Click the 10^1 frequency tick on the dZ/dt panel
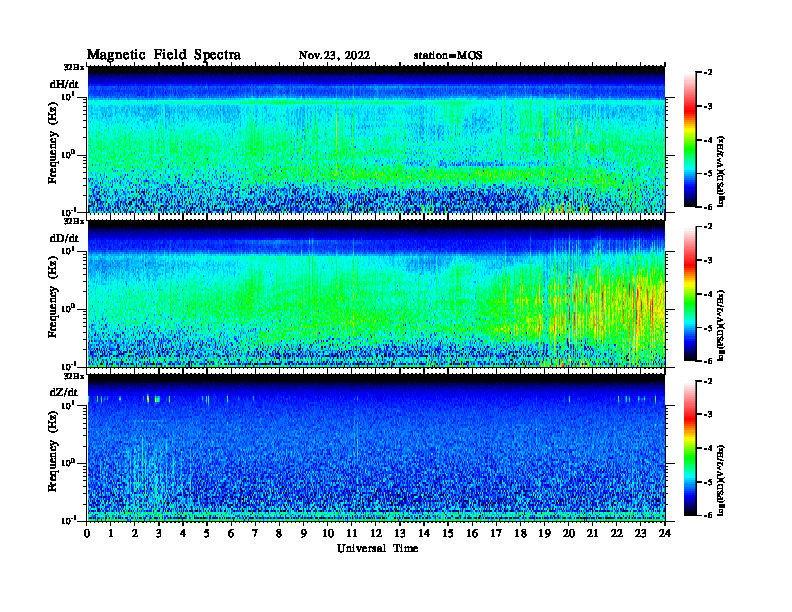The width and height of the screenshot is (792, 612). [69, 404]
